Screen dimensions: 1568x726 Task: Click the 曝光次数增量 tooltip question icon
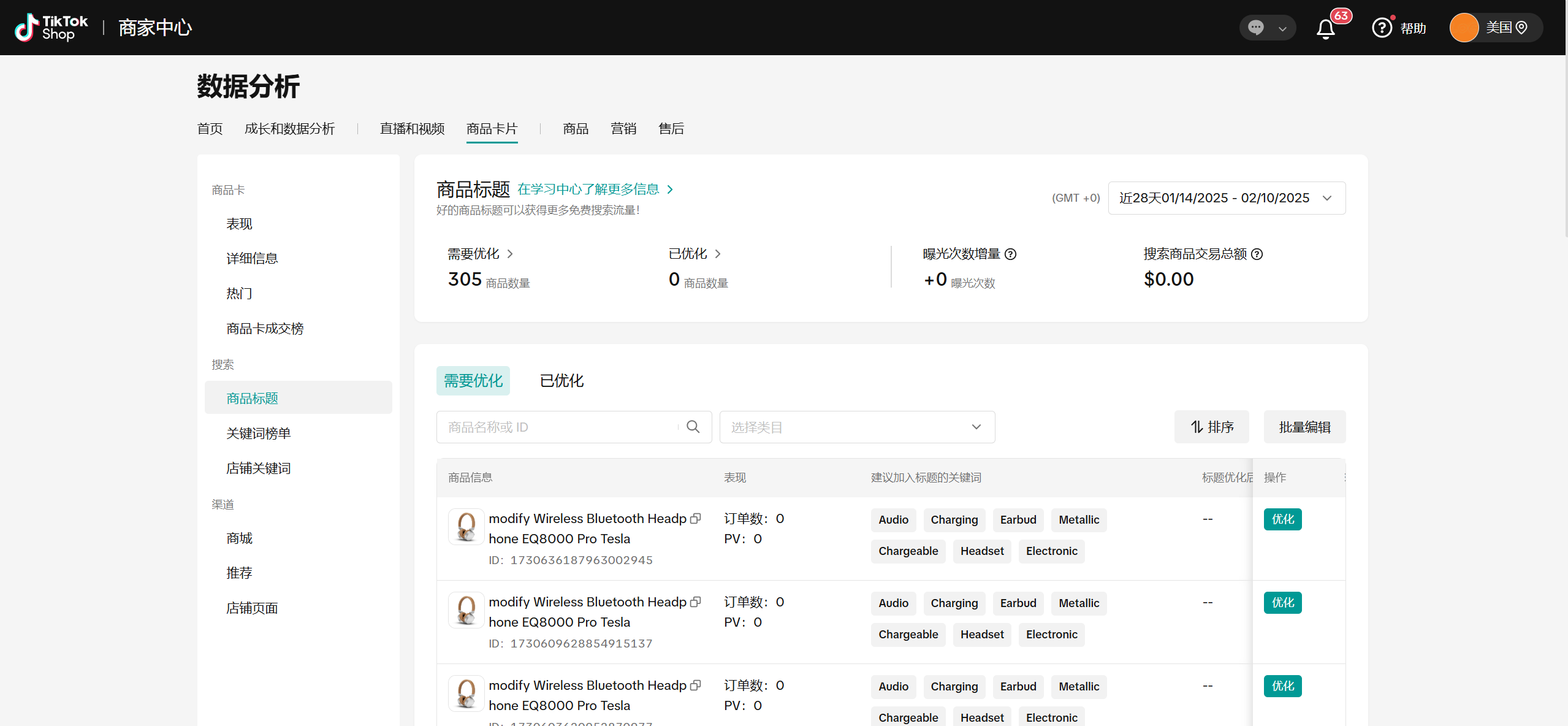[1011, 254]
